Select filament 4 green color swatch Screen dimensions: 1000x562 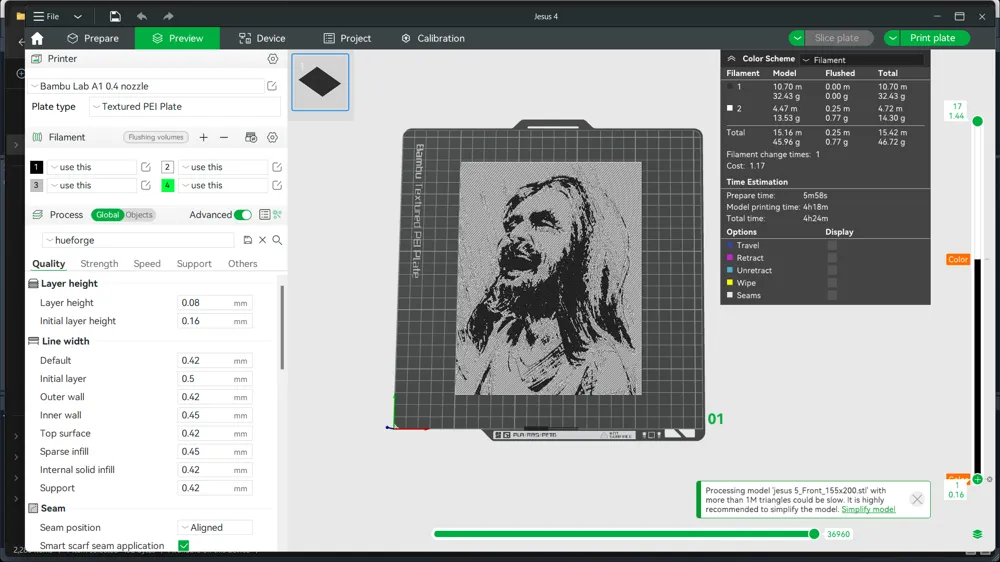tap(167, 186)
